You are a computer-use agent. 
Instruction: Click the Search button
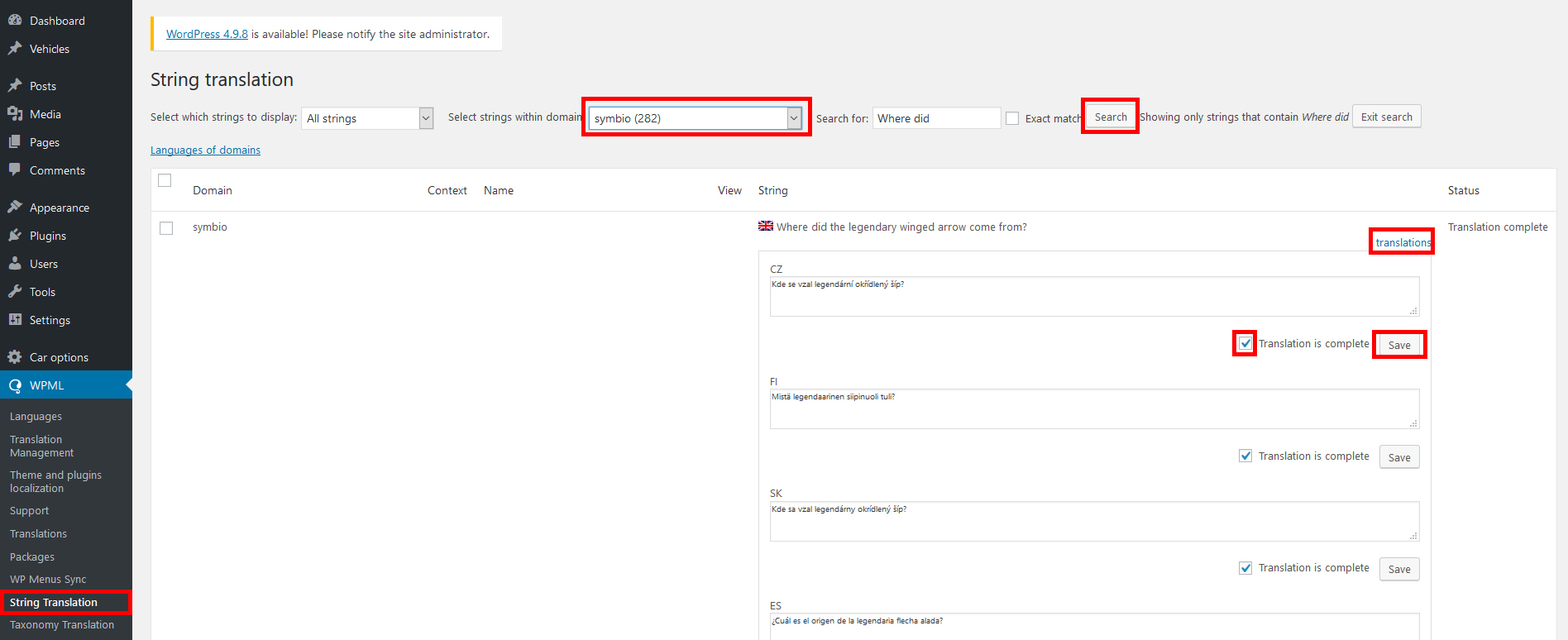(x=1111, y=117)
